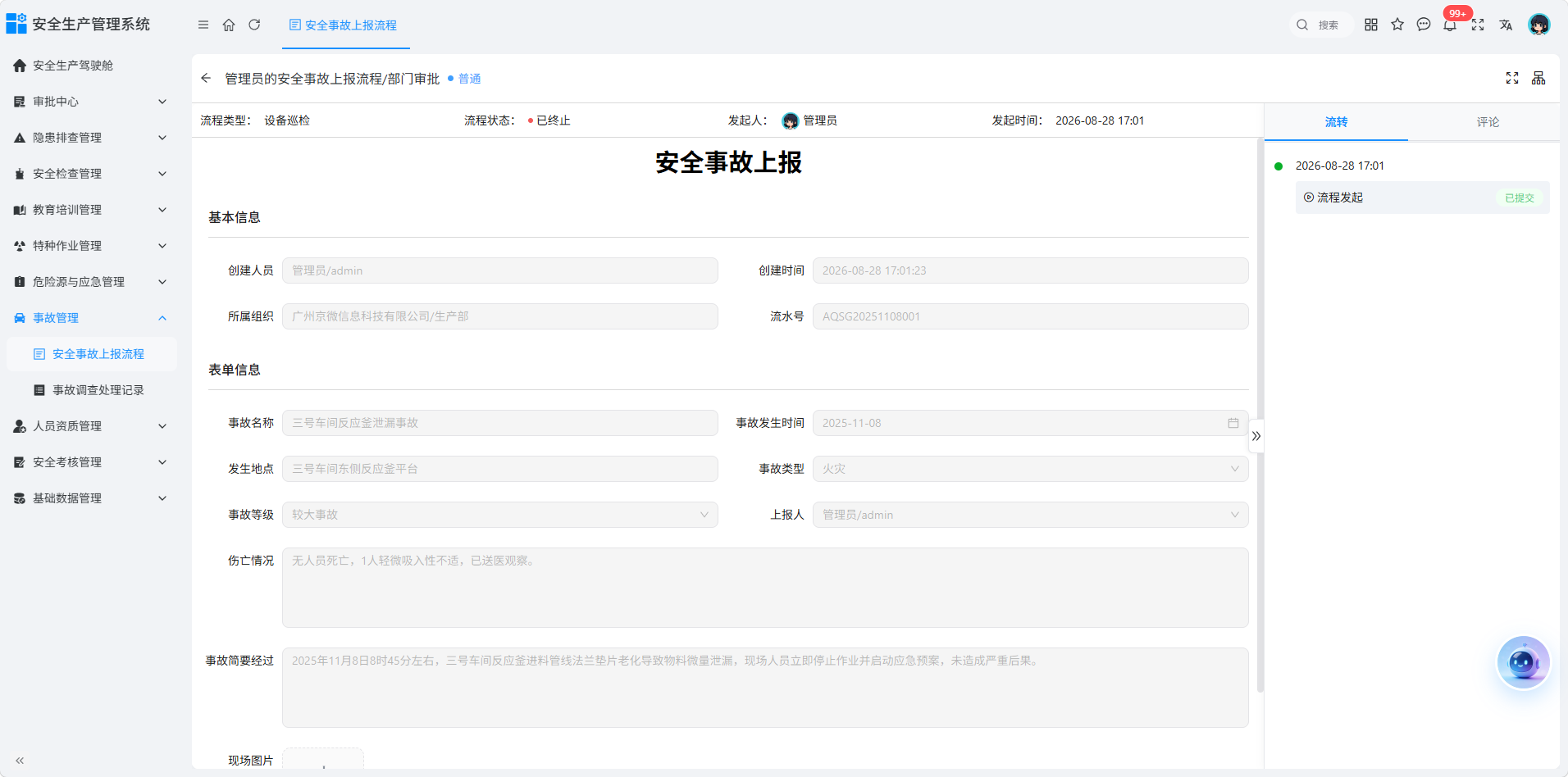The height and width of the screenshot is (777, 1568).
Task: Click the search box in header
Action: (1320, 25)
